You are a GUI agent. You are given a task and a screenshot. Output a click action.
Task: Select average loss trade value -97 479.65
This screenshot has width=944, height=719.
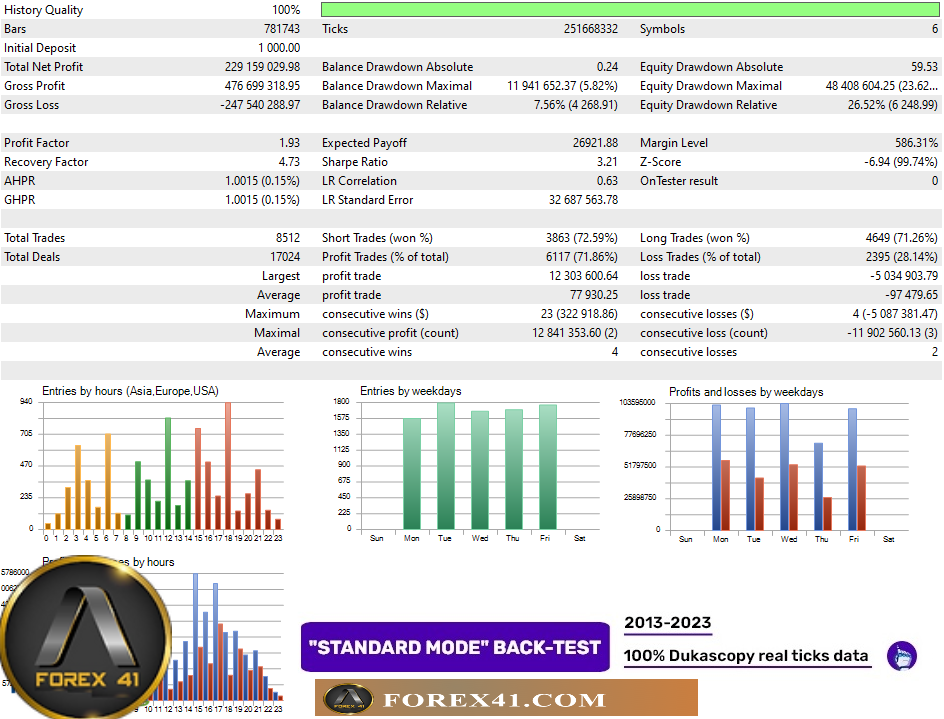point(911,295)
